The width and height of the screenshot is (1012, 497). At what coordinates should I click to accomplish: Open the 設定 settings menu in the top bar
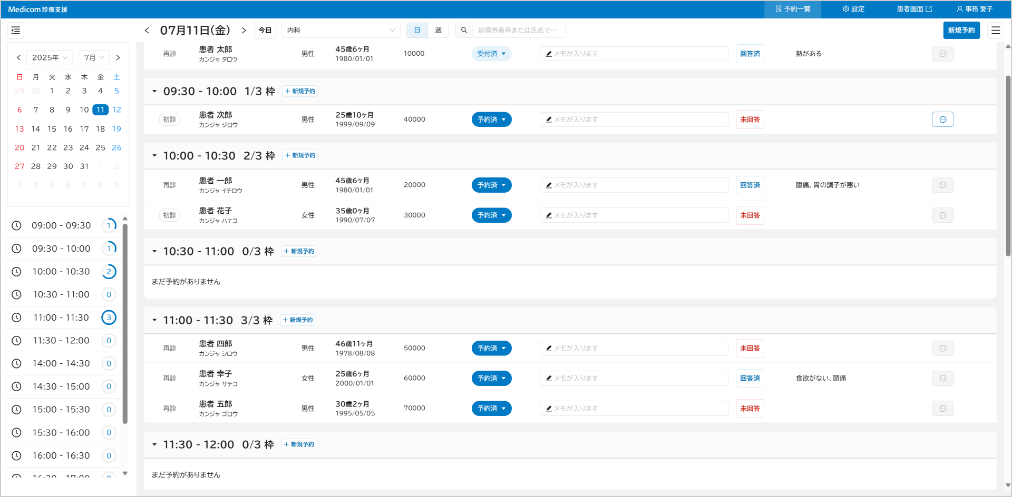(853, 8)
